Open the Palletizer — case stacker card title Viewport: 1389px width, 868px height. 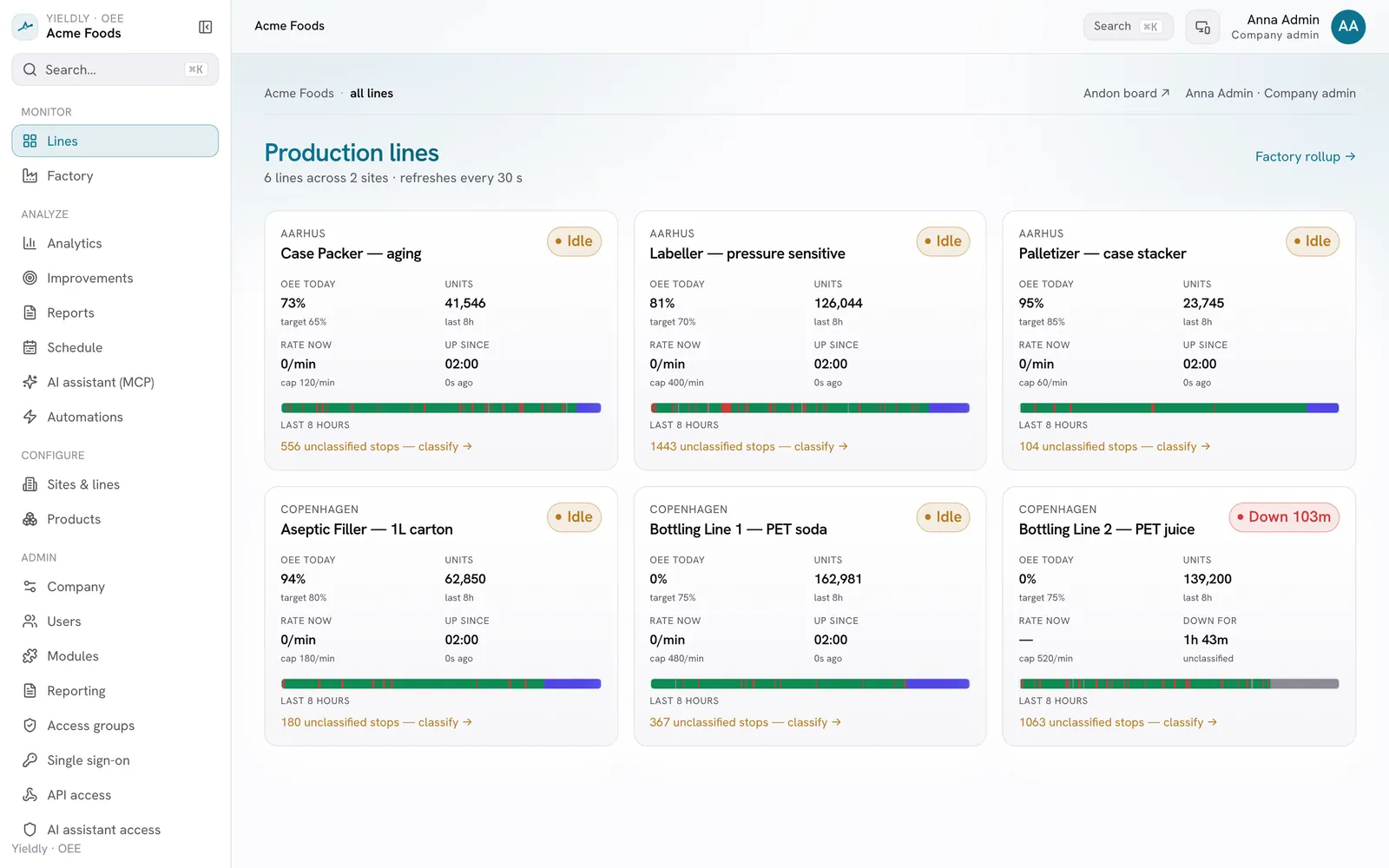tap(1103, 253)
